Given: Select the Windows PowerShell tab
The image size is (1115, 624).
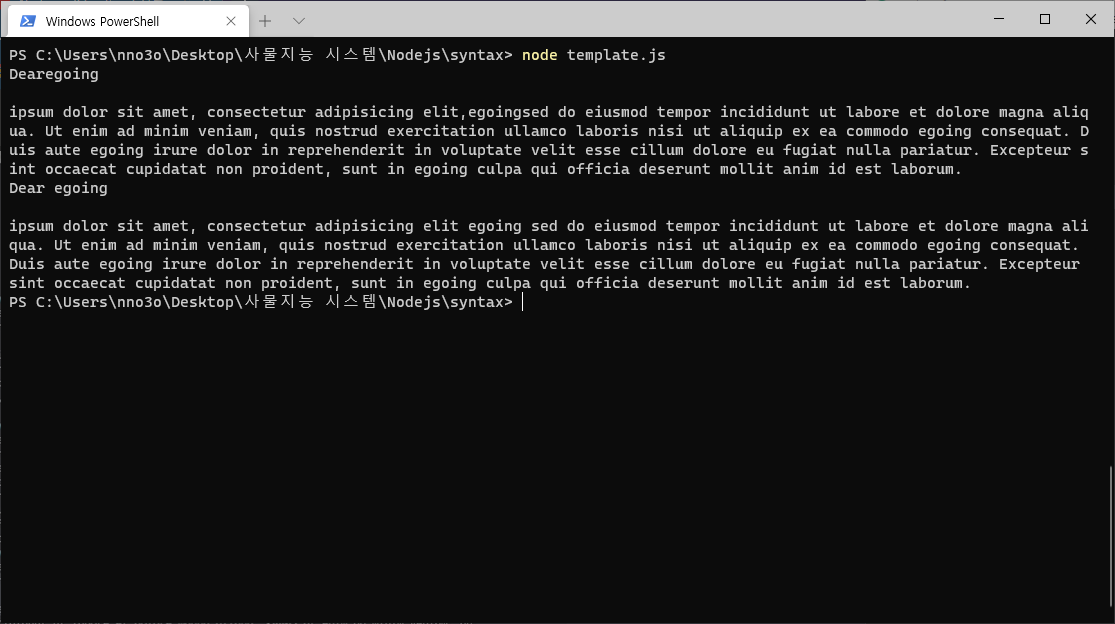Looking at the screenshot, I should (x=128, y=21).
